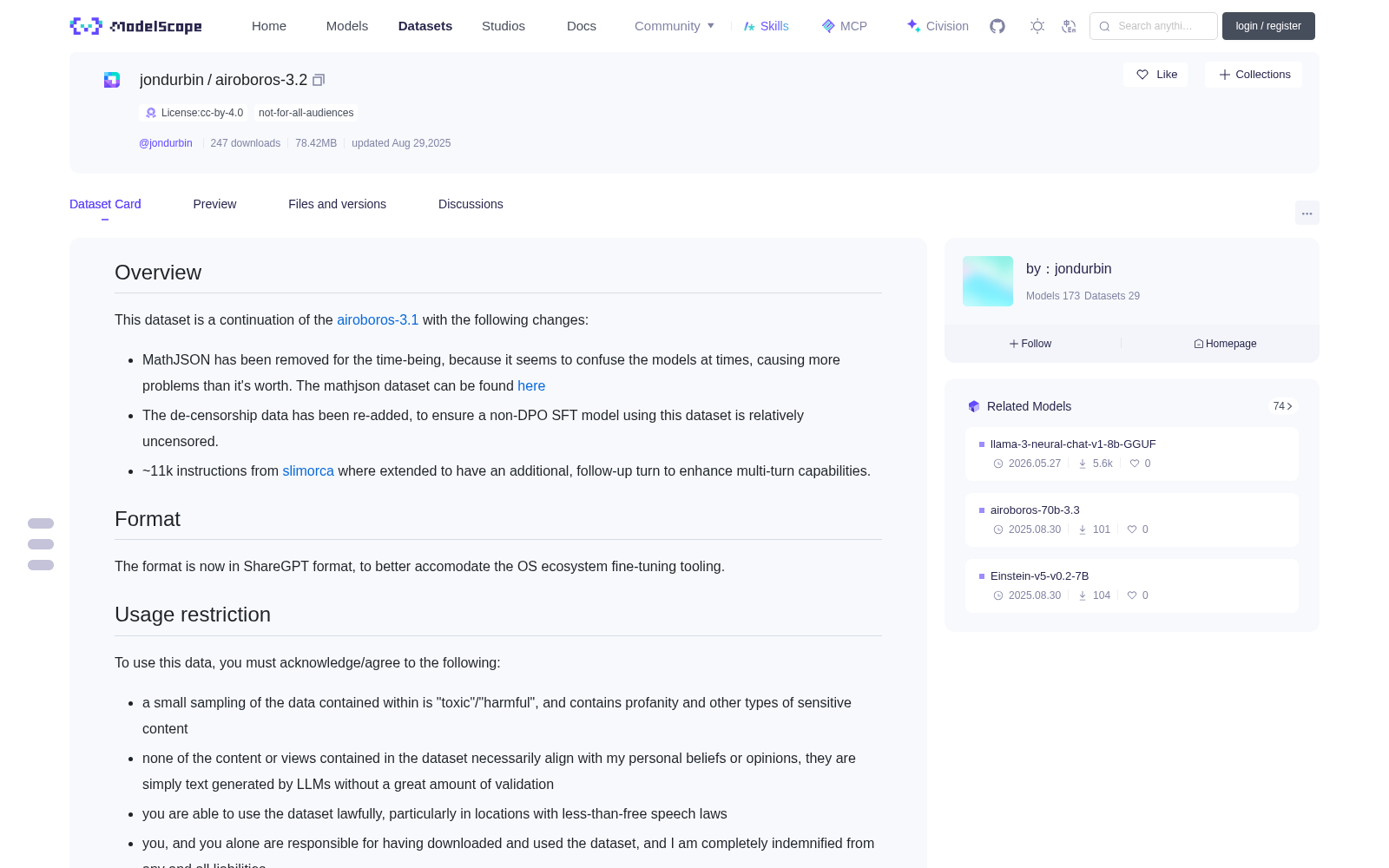The width and height of the screenshot is (1389, 868).
Task: Click the Skills navigation link
Action: pos(767,26)
